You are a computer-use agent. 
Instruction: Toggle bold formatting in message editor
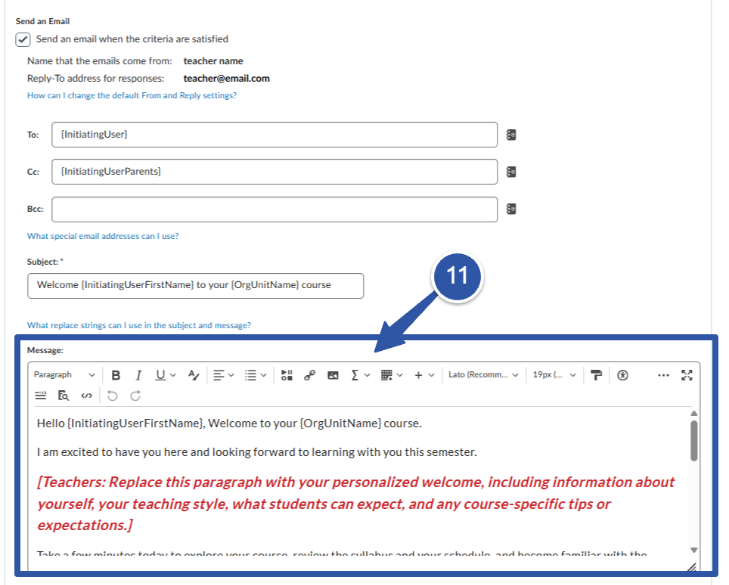point(116,375)
